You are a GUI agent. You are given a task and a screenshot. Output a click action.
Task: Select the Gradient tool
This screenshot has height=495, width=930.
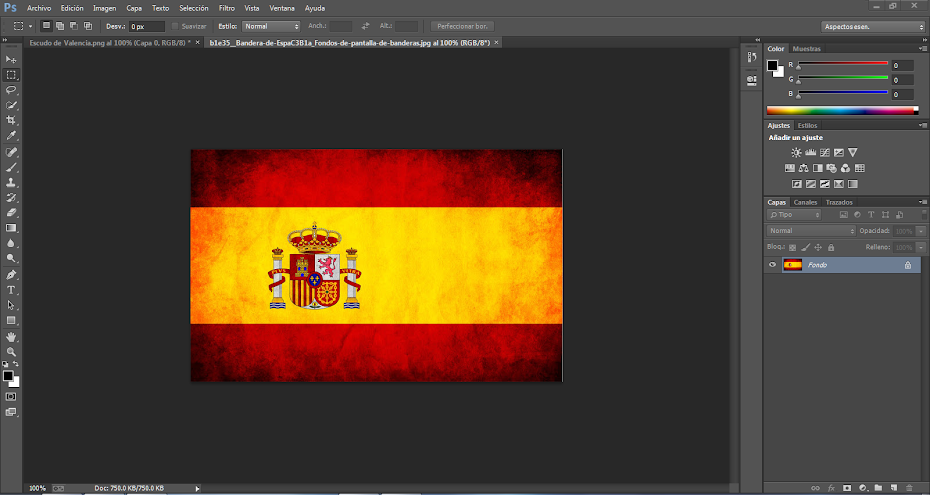tap(11, 228)
